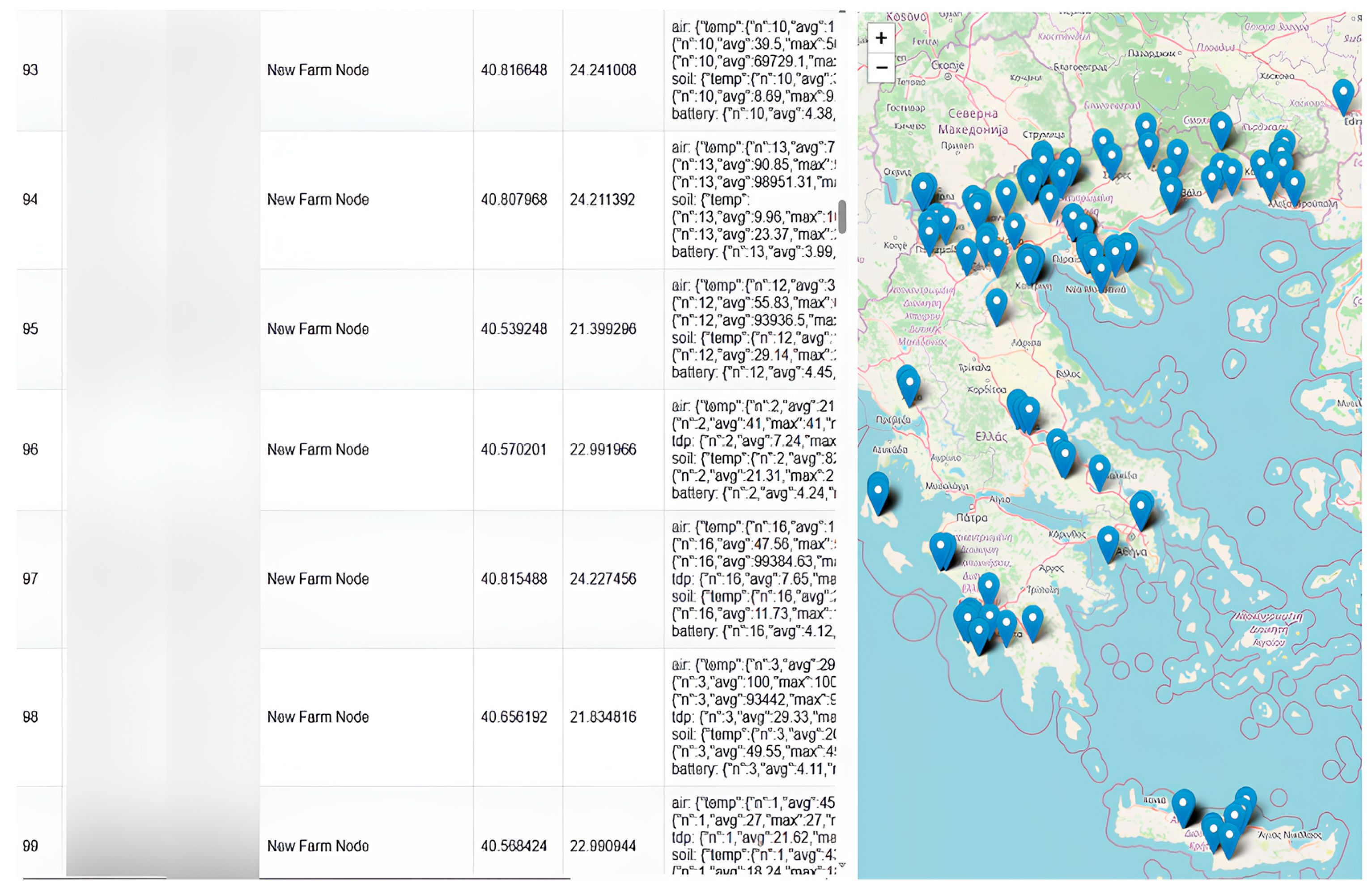Viewport: 1372px width, 892px height.
Task: Click the easternmost marker in the Peloponnese cluster
Action: coord(1032,621)
